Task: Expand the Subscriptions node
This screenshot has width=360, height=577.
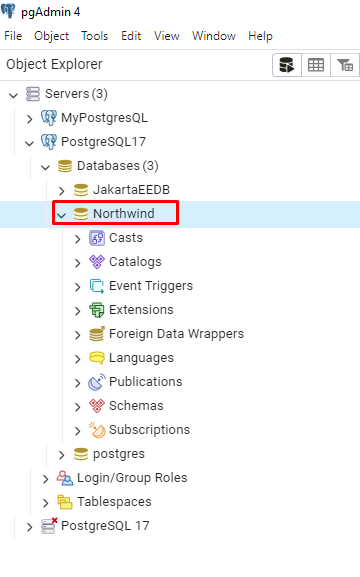Action: coord(78,431)
